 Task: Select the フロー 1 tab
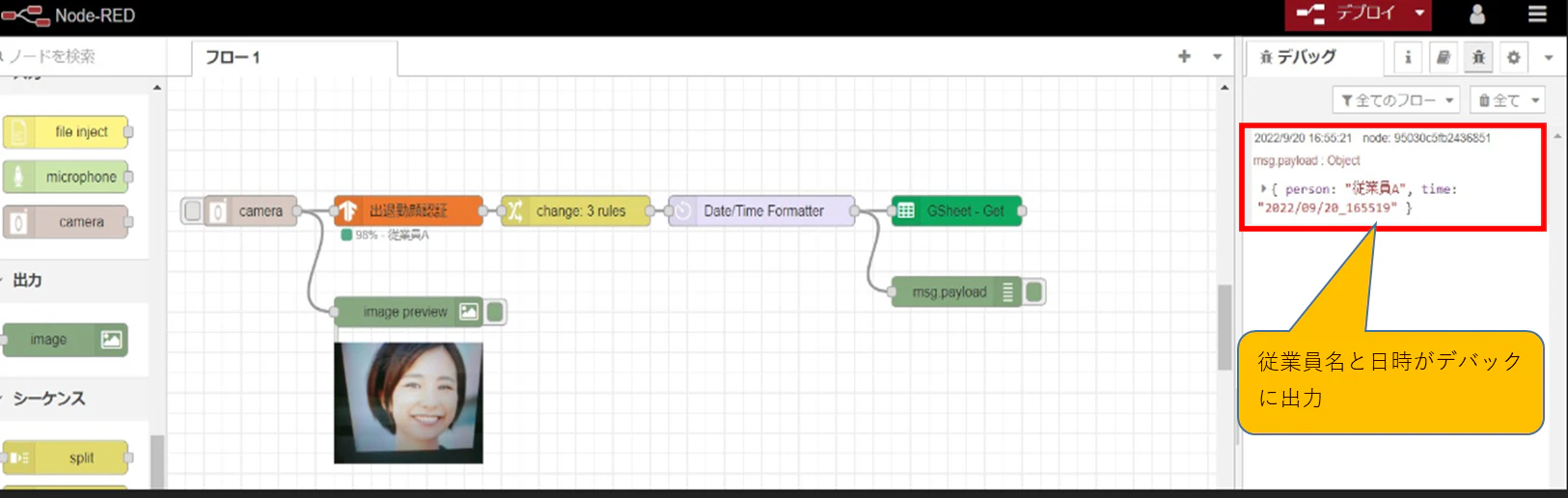294,58
